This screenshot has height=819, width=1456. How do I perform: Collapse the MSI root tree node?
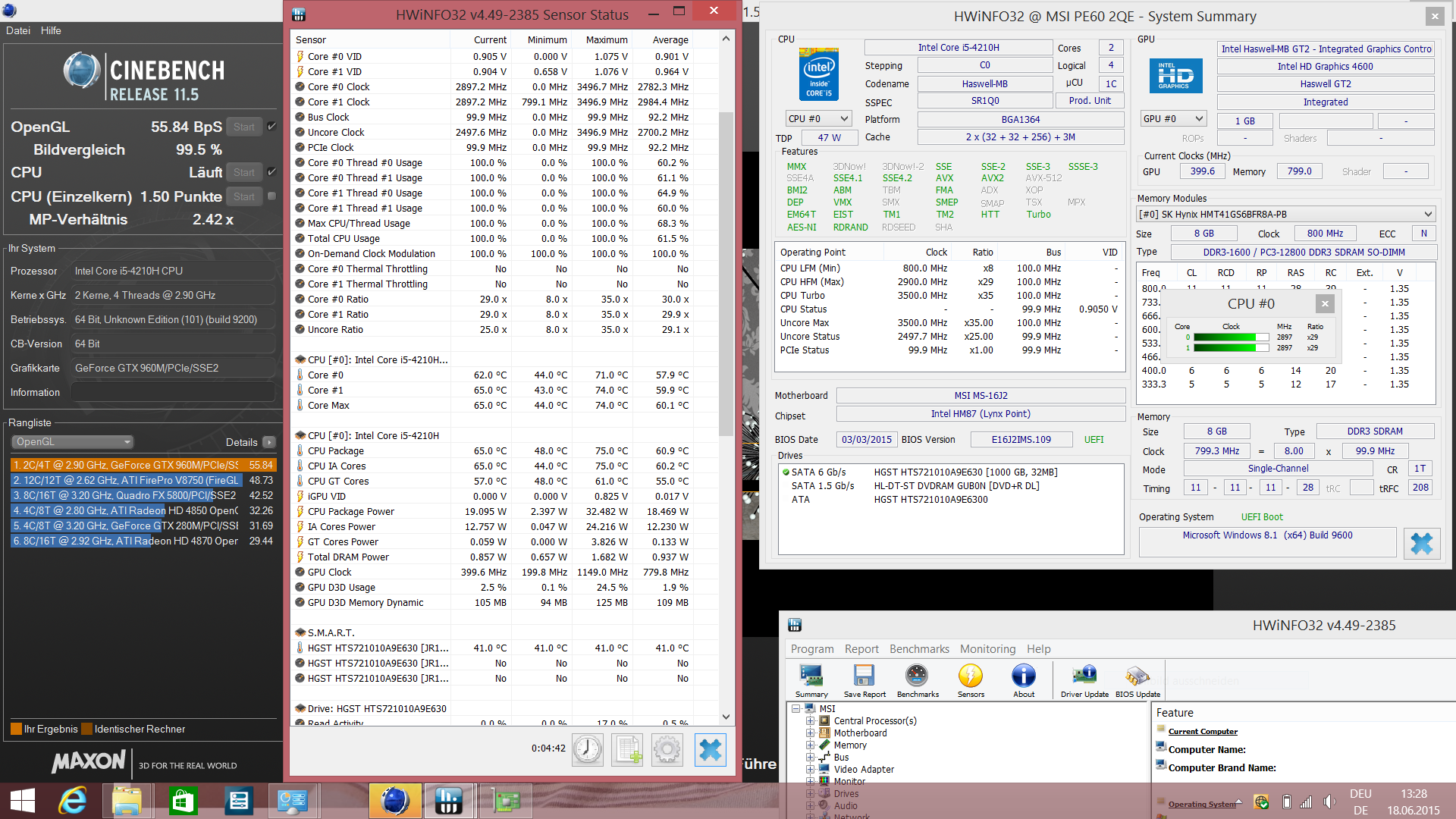pos(796,709)
